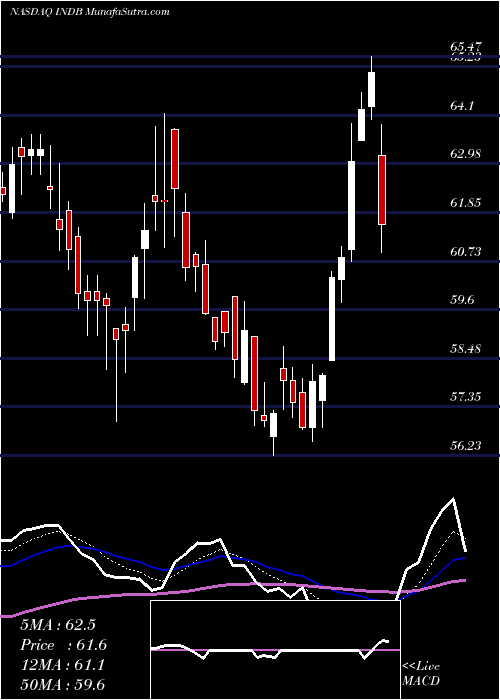Click the 60.73 price level label
Image resolution: width=500 pixels, height=700 pixels.
click(x=466, y=252)
